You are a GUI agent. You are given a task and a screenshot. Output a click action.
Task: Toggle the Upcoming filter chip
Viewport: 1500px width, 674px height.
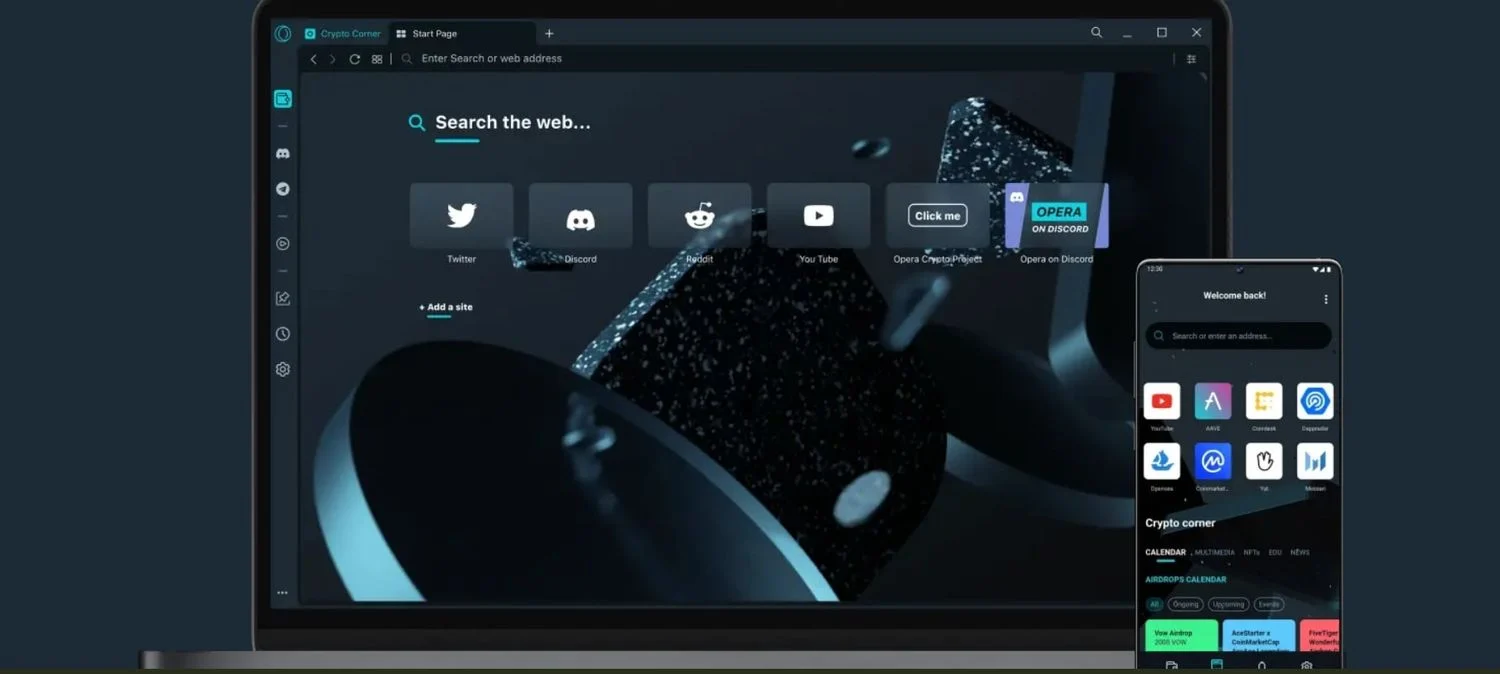coord(1227,604)
